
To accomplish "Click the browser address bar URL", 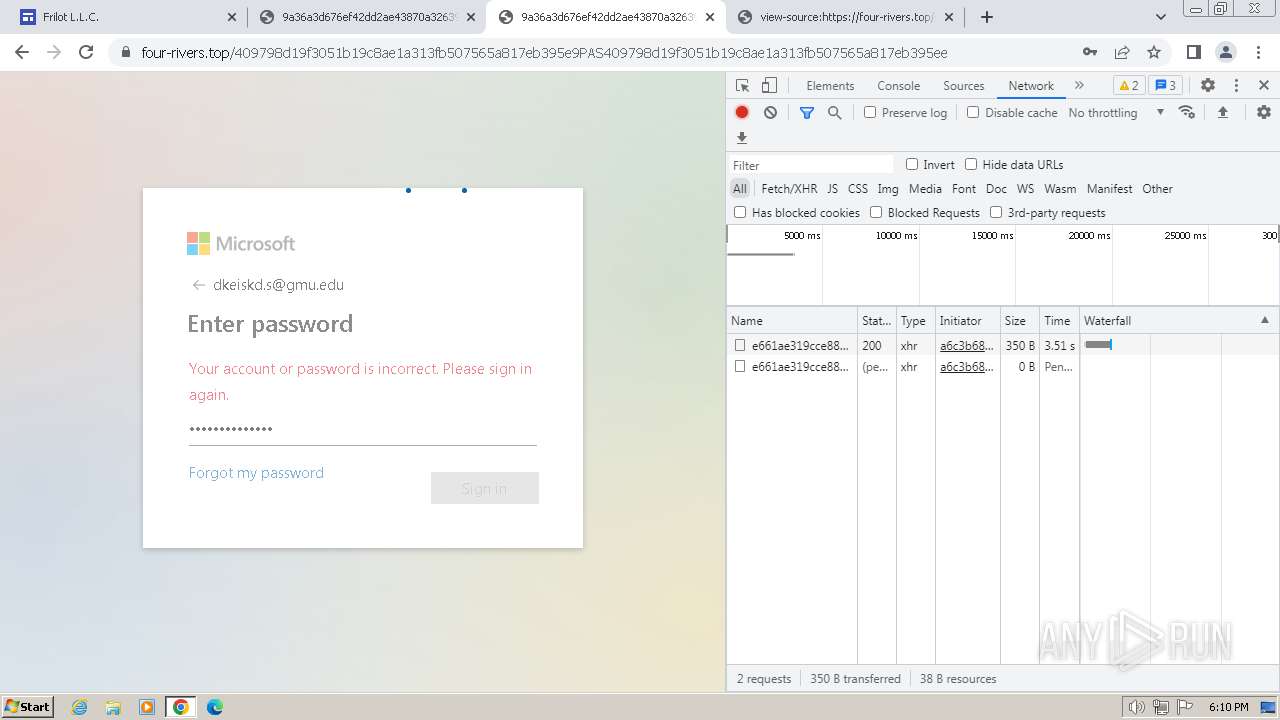I will tap(544, 52).
